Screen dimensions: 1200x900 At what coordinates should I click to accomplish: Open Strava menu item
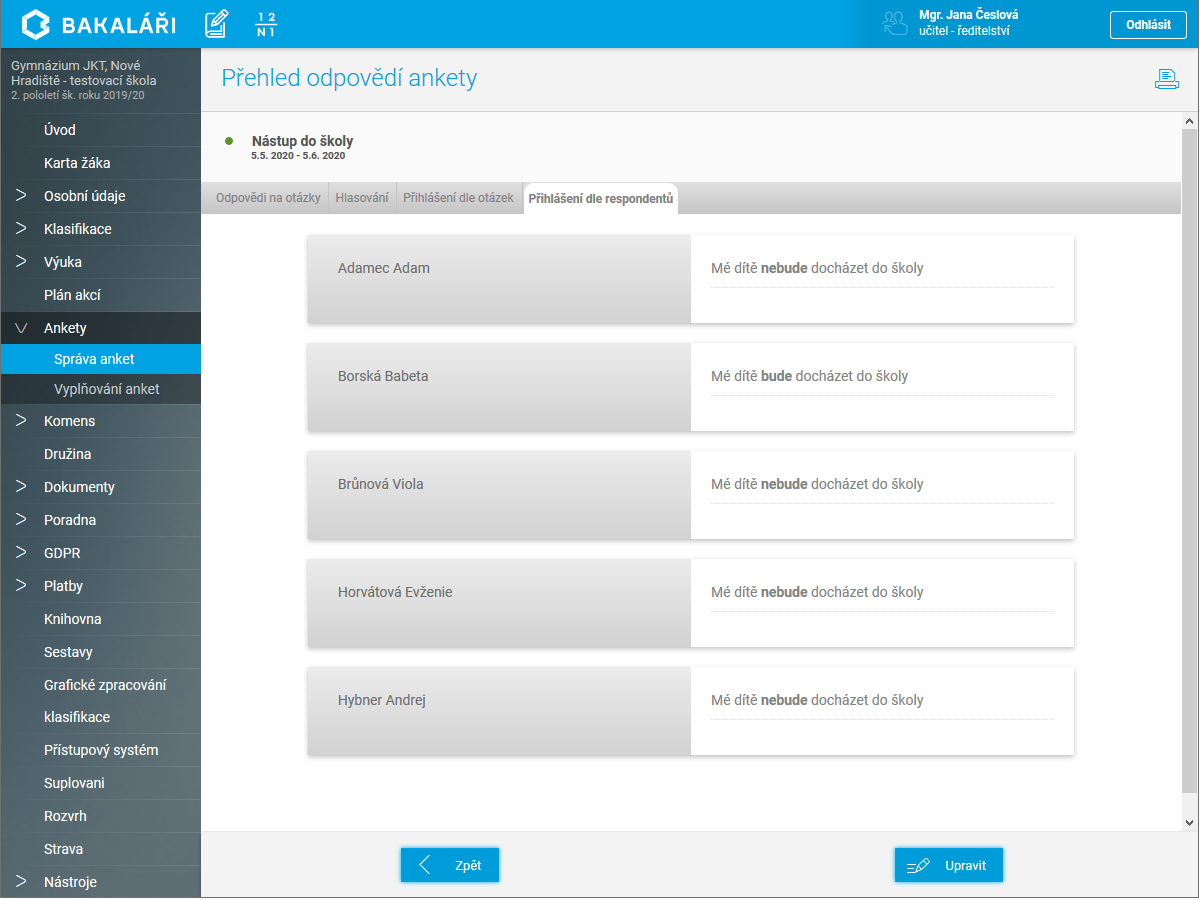100,849
